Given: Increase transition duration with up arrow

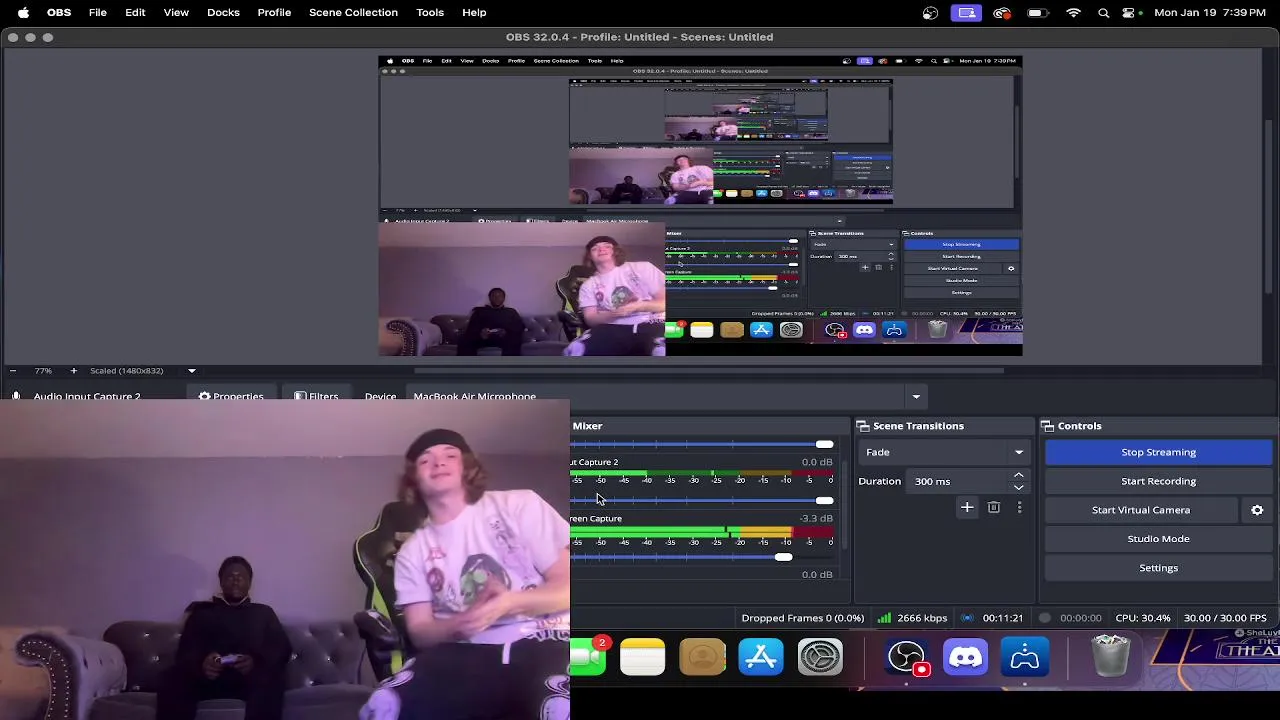Looking at the screenshot, I should (1019, 476).
